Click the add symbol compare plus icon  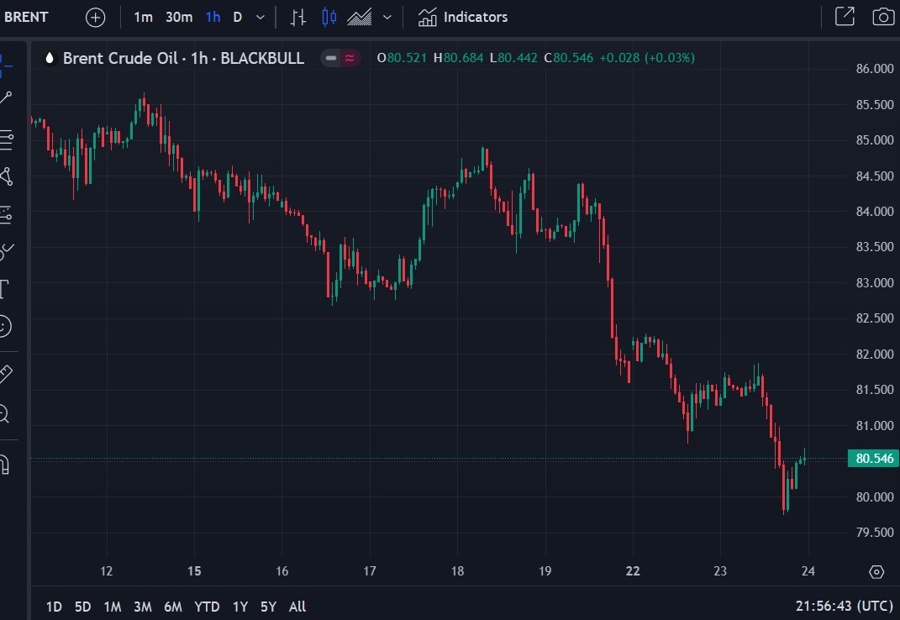(95, 17)
